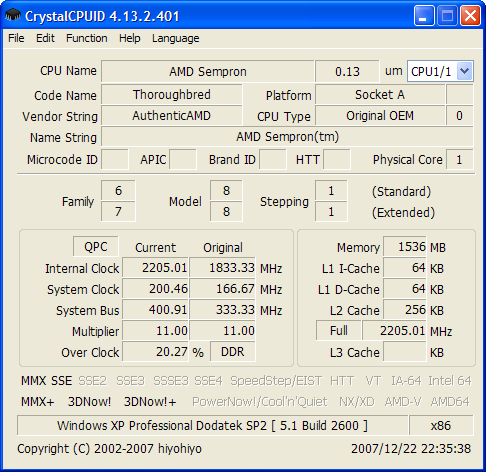Screen dimensions: 486x472
Task: Click the copyright hiyohiyo text
Action: click(109, 449)
